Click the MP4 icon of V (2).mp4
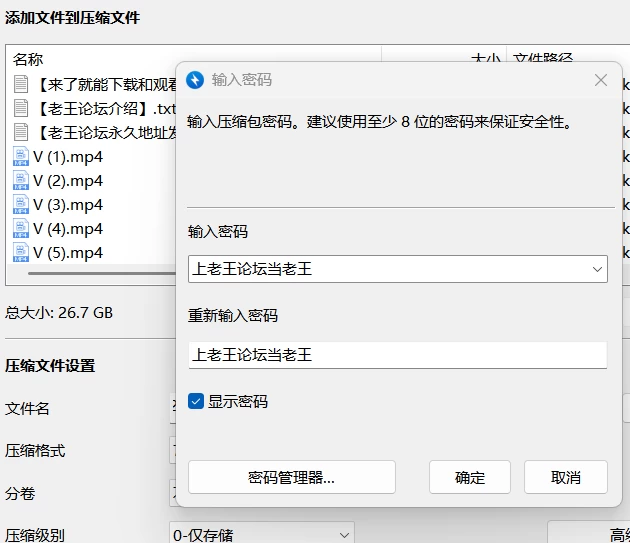 21,180
